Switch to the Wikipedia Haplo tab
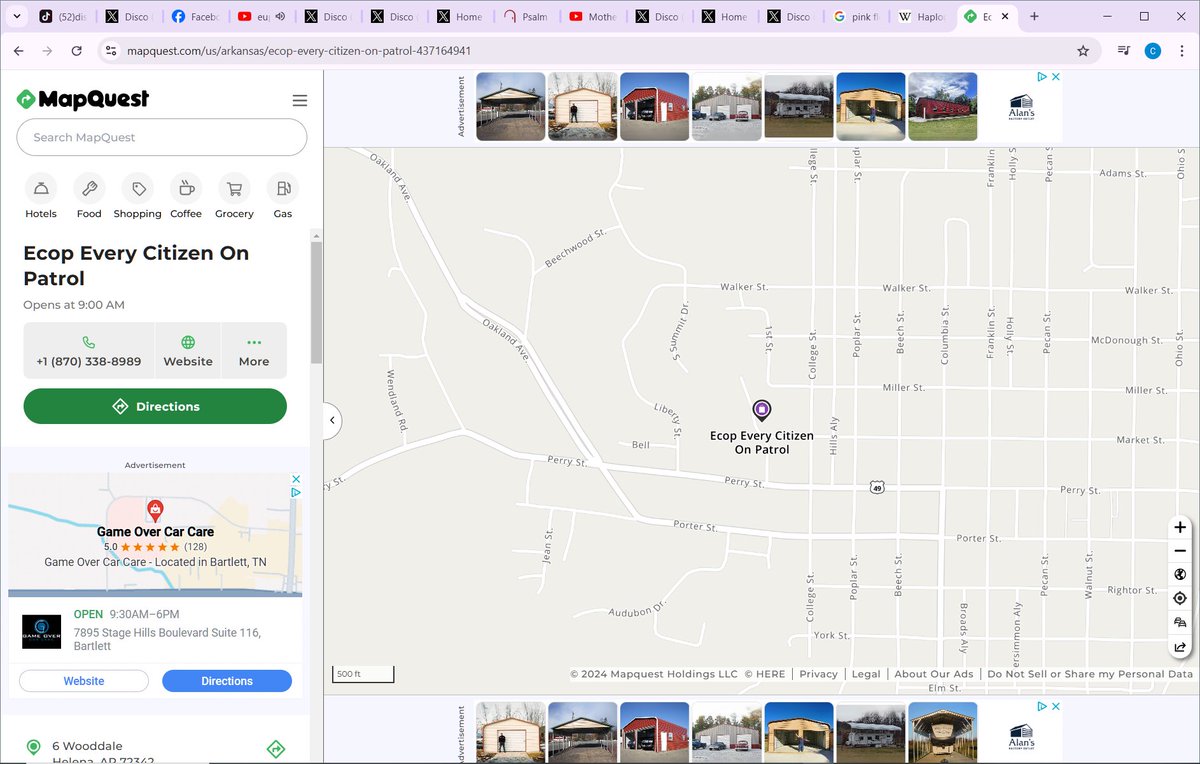Image resolution: width=1200 pixels, height=764 pixels. click(922, 17)
